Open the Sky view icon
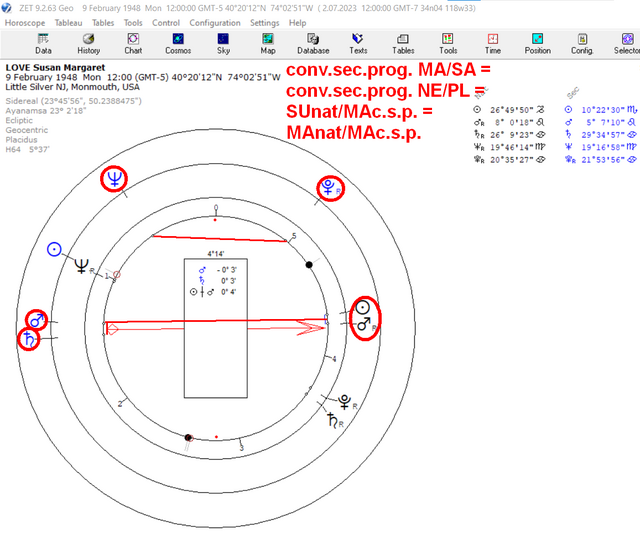The height and width of the screenshot is (553, 640). click(223, 44)
